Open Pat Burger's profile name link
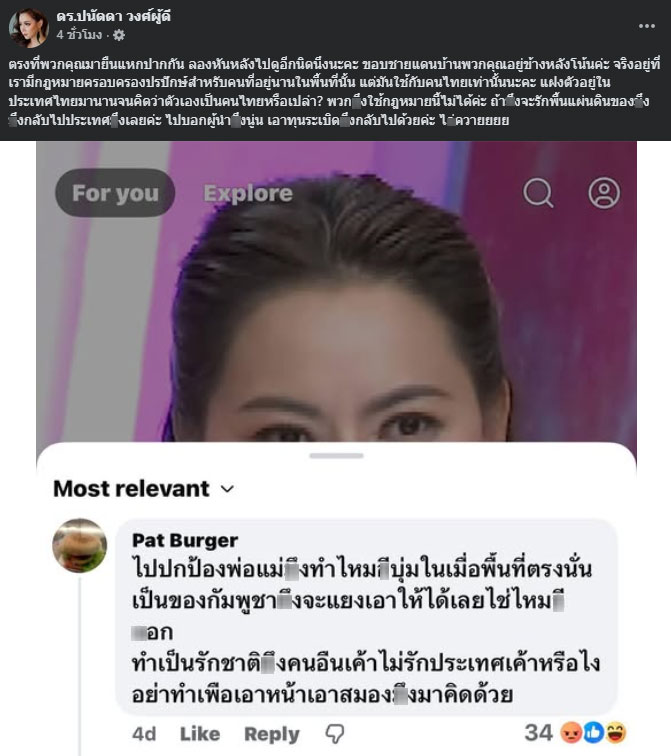 [185, 540]
